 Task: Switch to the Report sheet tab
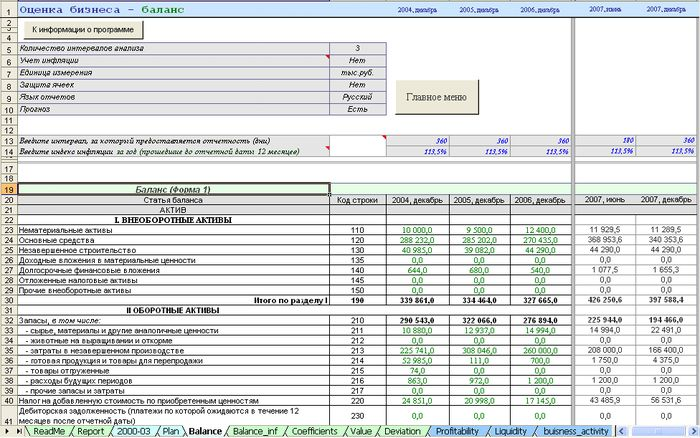[91, 431]
